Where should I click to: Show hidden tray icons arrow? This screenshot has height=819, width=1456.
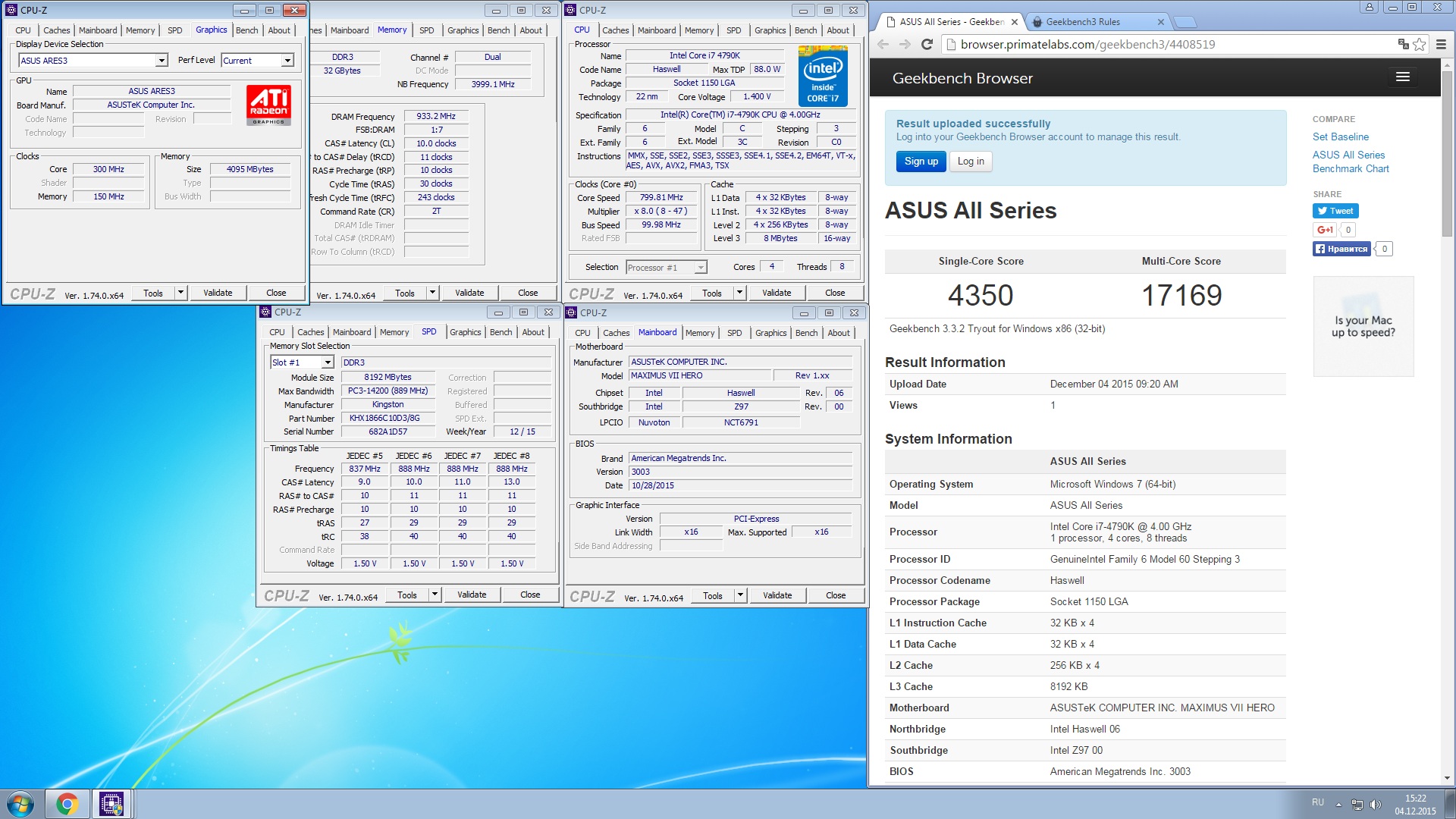pos(1338,804)
